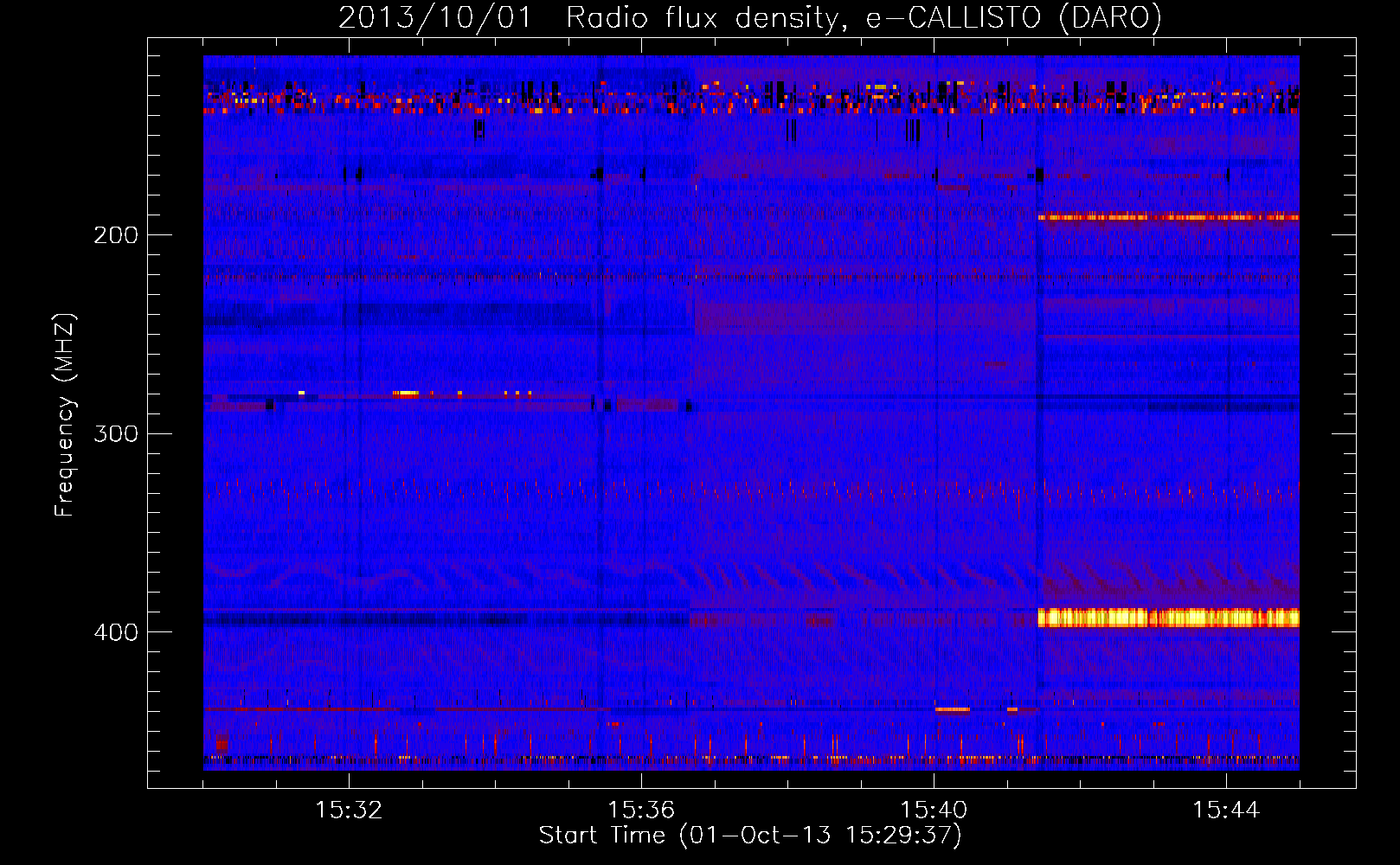Click the 'Start Time (01-Oct-13 15:29:37)' label
Image resolution: width=1400 pixels, height=865 pixels.
pyautogui.click(x=750, y=836)
